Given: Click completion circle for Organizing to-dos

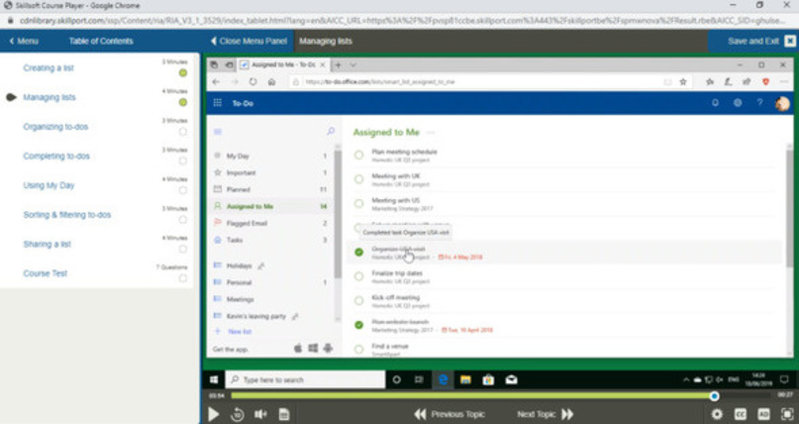Looking at the screenshot, I should [183, 131].
